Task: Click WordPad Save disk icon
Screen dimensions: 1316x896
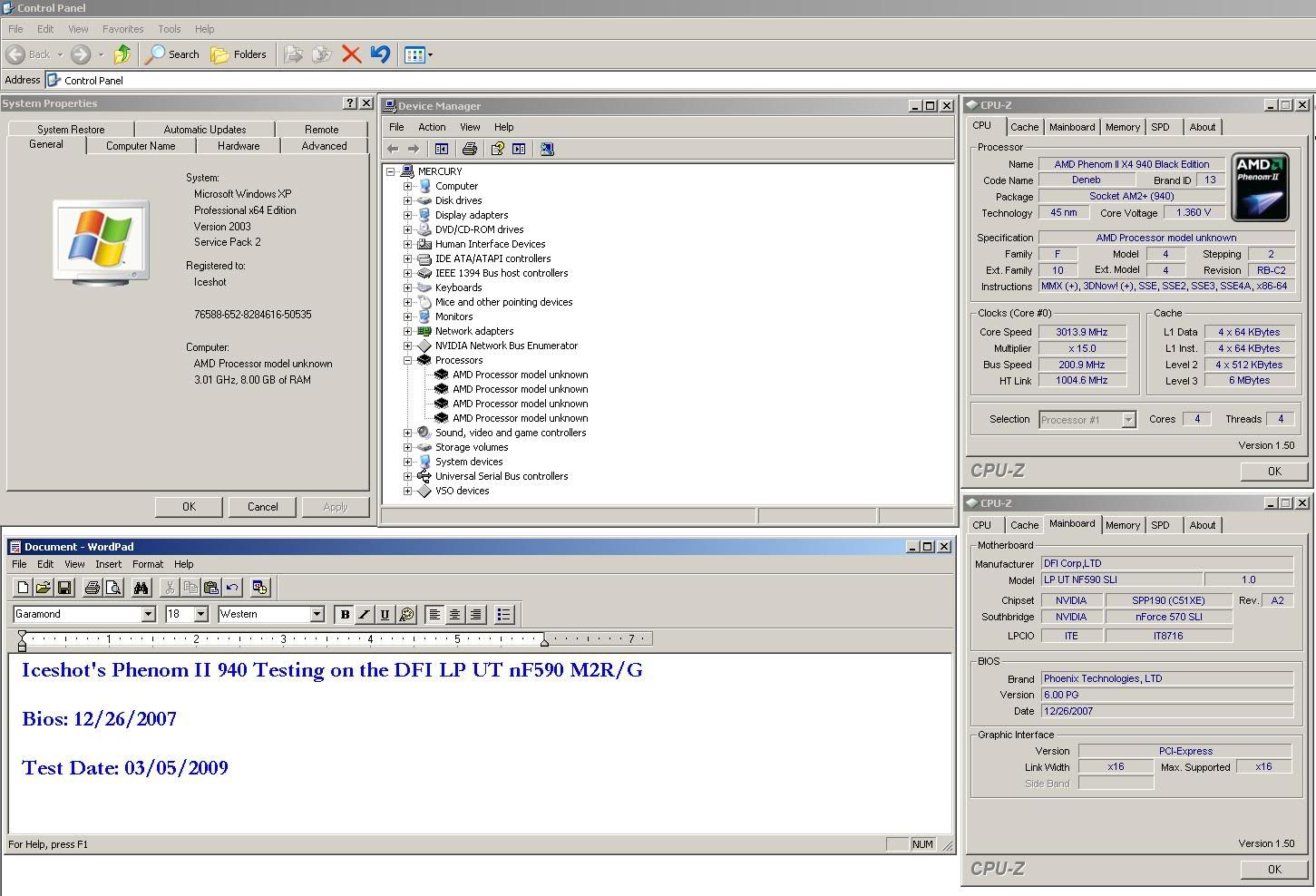Action: tap(64, 588)
